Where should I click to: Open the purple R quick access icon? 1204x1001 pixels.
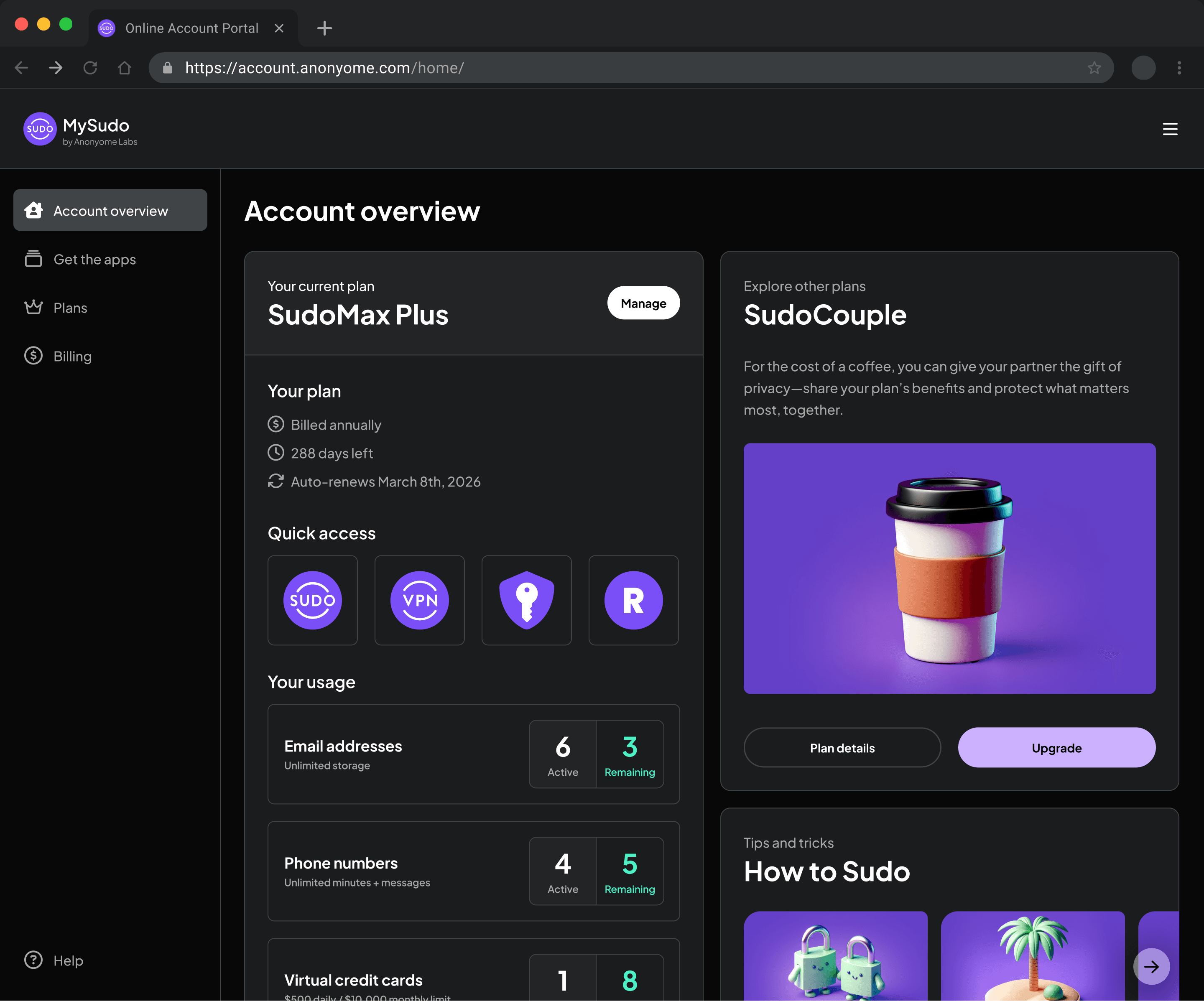pos(633,600)
